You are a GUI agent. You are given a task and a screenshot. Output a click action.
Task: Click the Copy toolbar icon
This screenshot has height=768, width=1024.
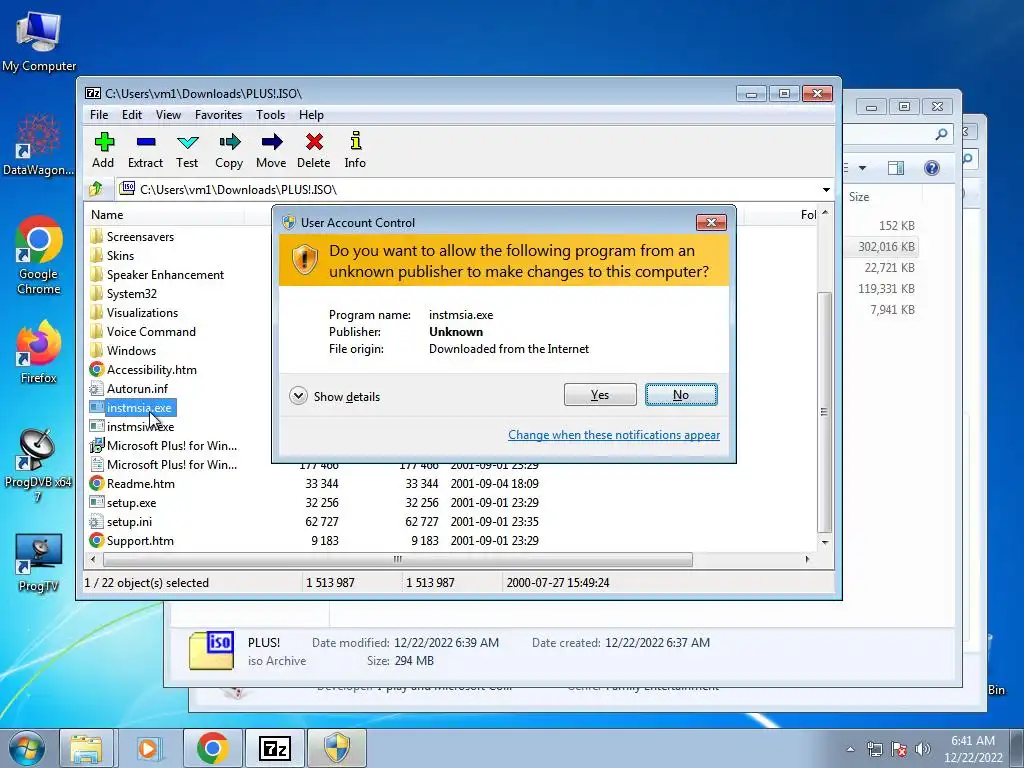click(x=229, y=150)
